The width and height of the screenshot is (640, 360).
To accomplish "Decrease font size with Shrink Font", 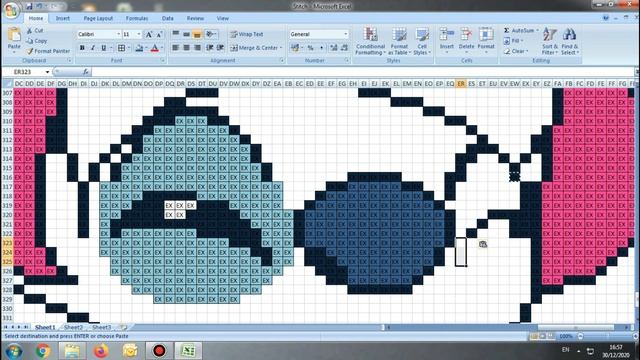I will (x=159, y=35).
